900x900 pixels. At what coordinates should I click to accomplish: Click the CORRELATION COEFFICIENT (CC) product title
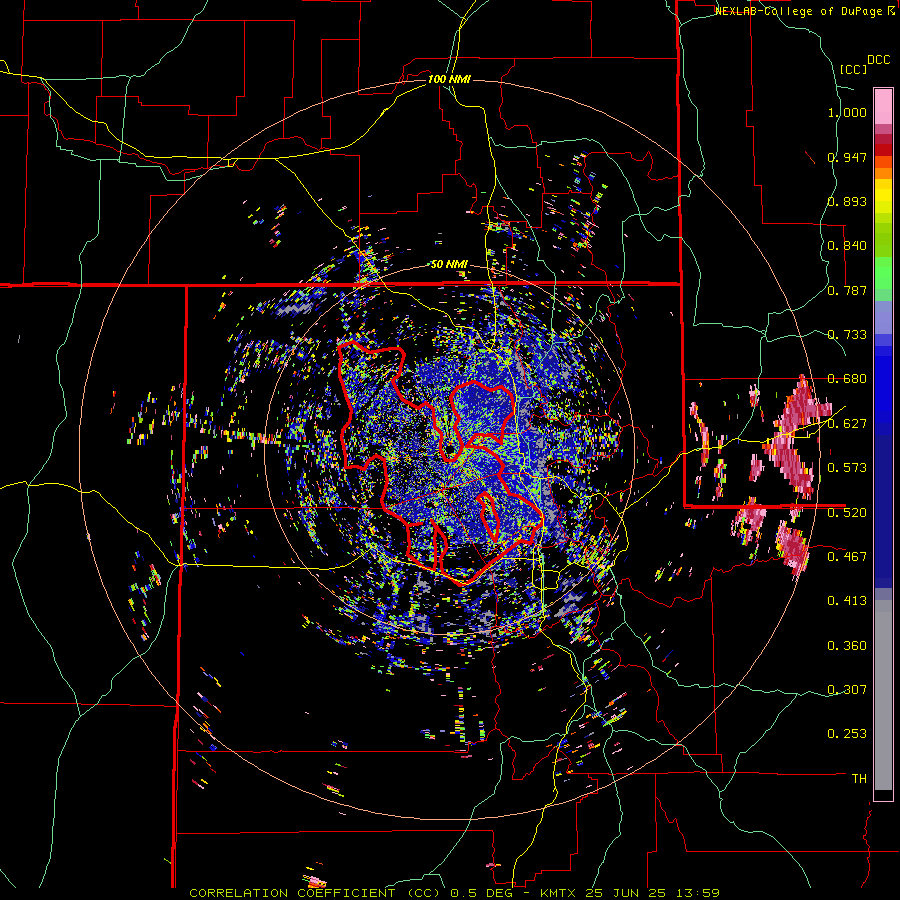[x=317, y=893]
